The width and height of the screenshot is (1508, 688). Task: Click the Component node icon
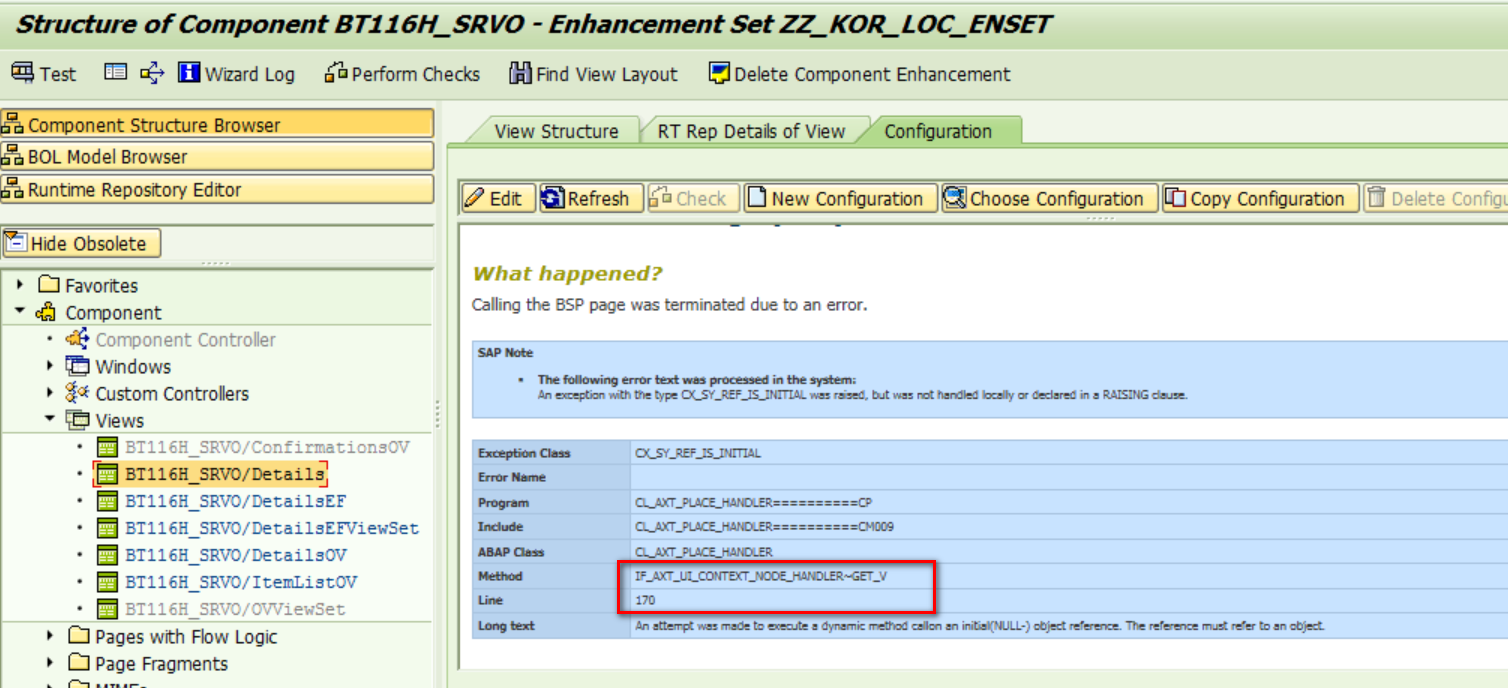coord(47,312)
